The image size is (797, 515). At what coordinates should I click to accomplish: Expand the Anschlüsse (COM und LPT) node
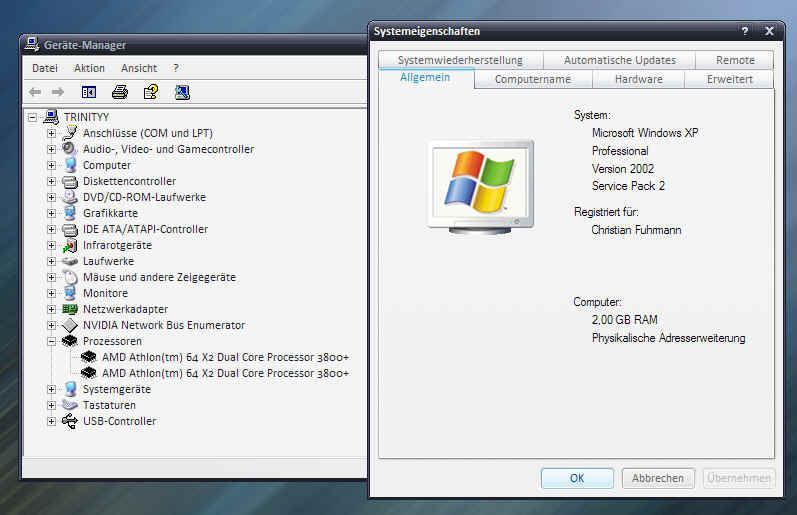point(51,133)
